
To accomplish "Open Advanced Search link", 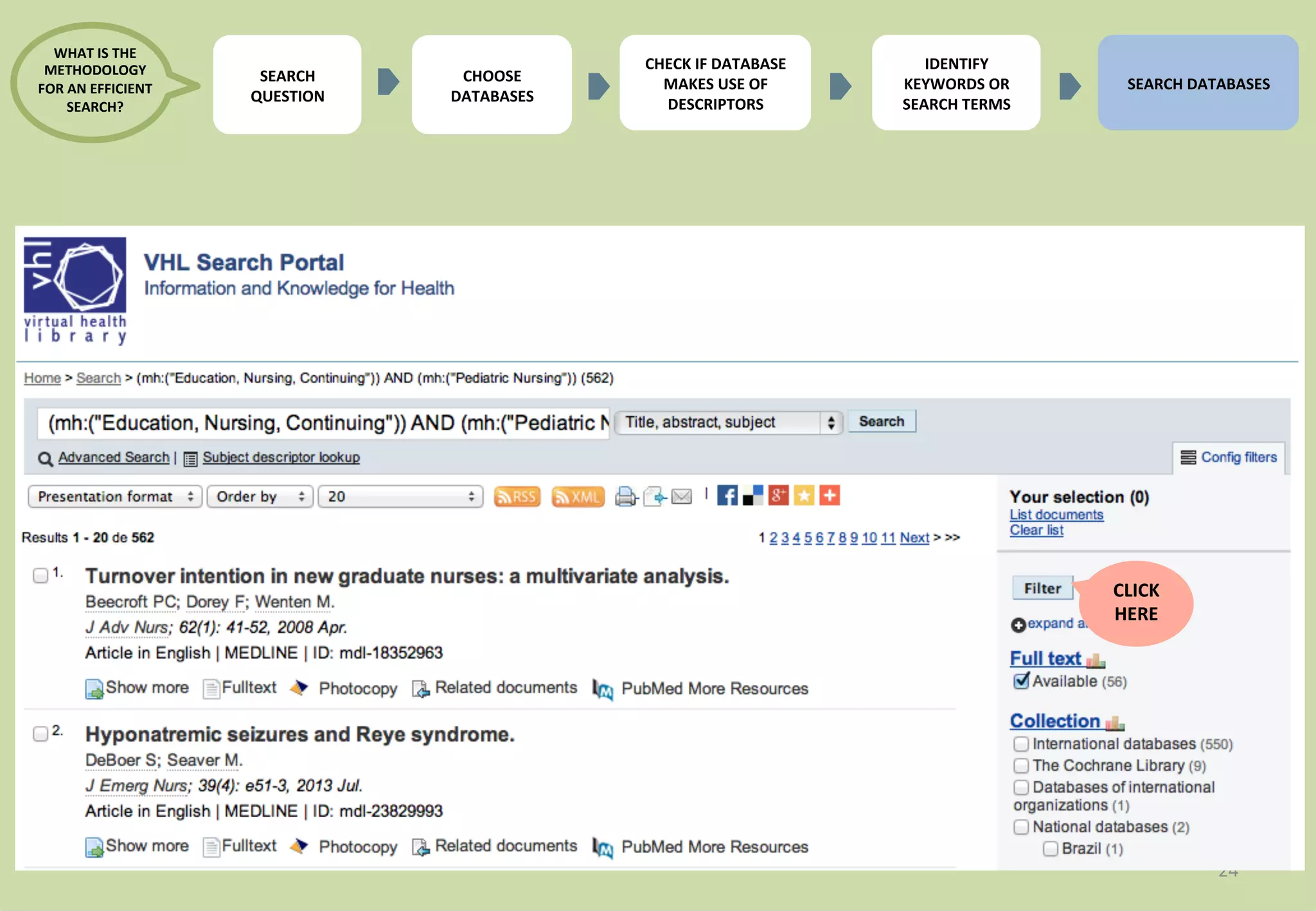I will pyautogui.click(x=114, y=457).
